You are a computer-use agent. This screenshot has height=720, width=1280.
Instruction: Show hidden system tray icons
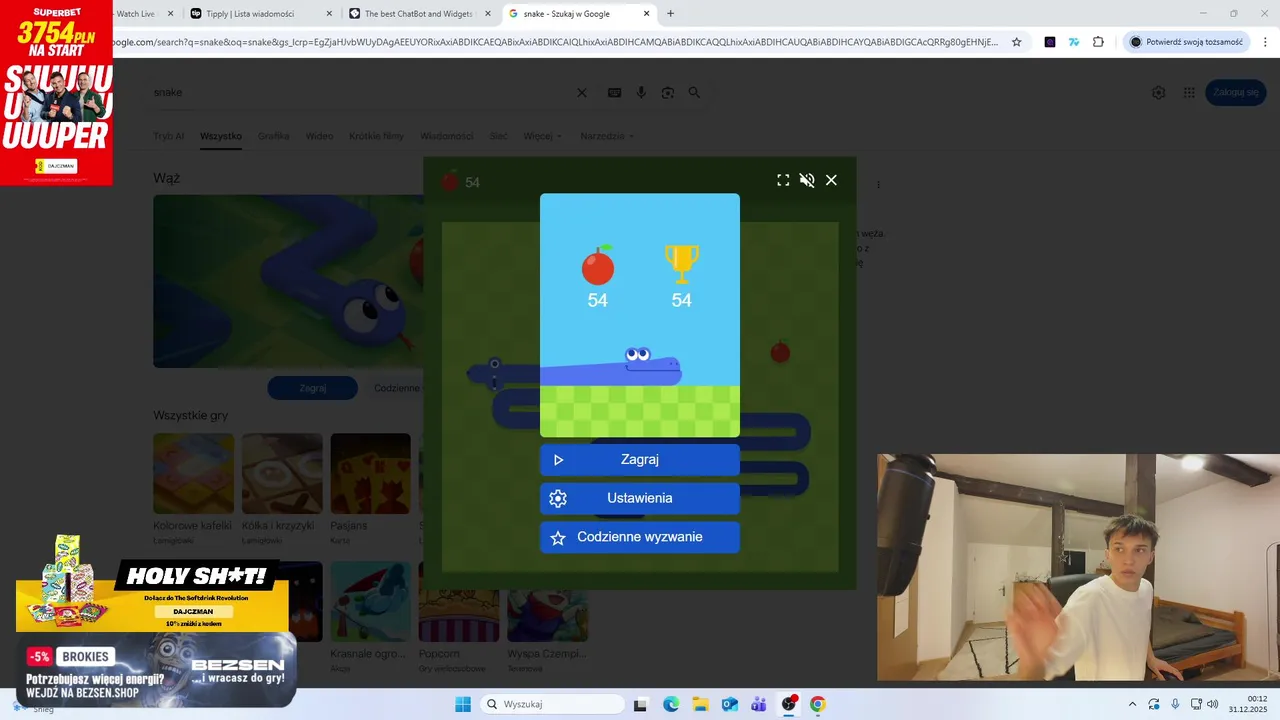(1132, 704)
